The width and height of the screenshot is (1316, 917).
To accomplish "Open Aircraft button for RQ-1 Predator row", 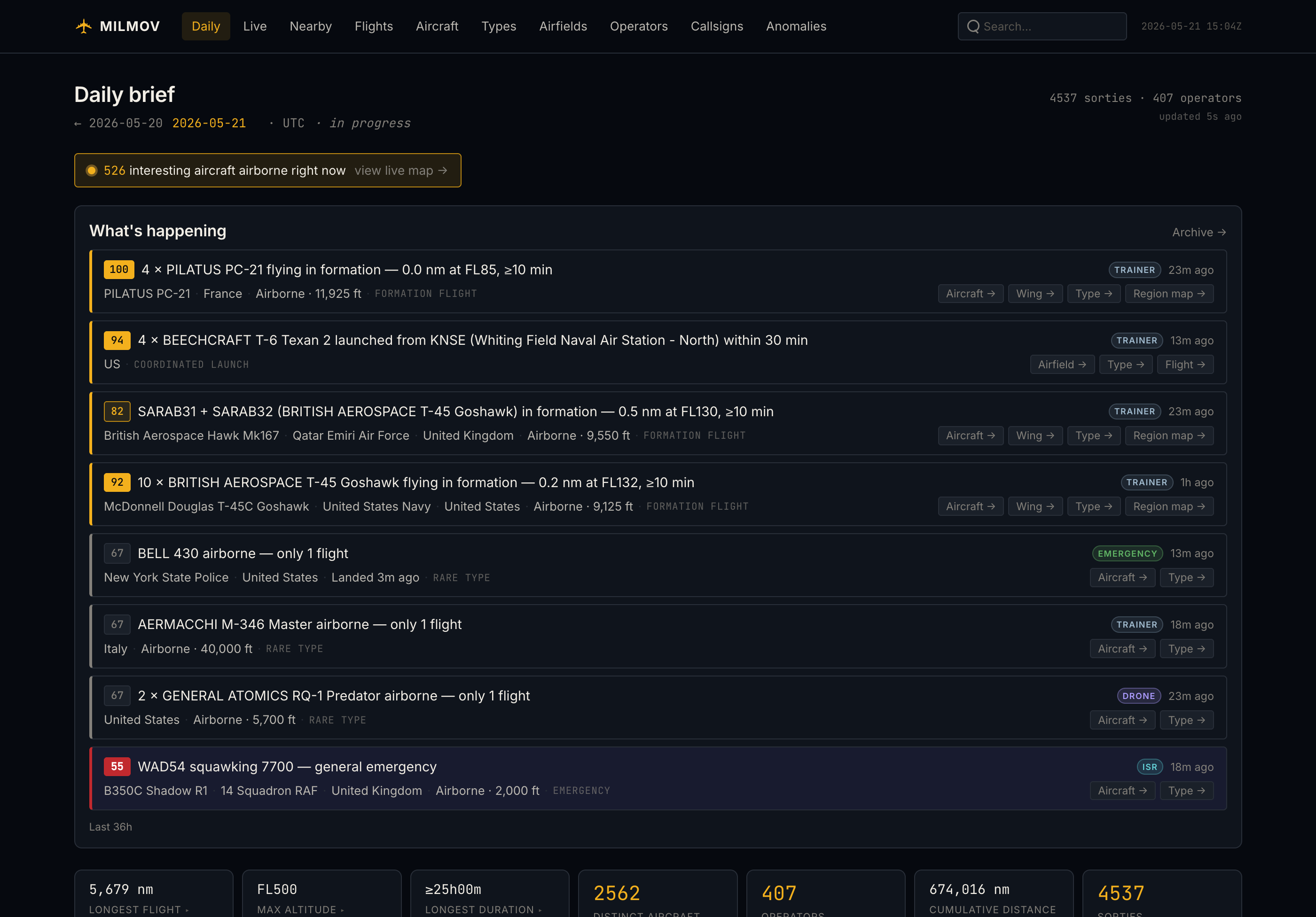I will coord(1122,721).
